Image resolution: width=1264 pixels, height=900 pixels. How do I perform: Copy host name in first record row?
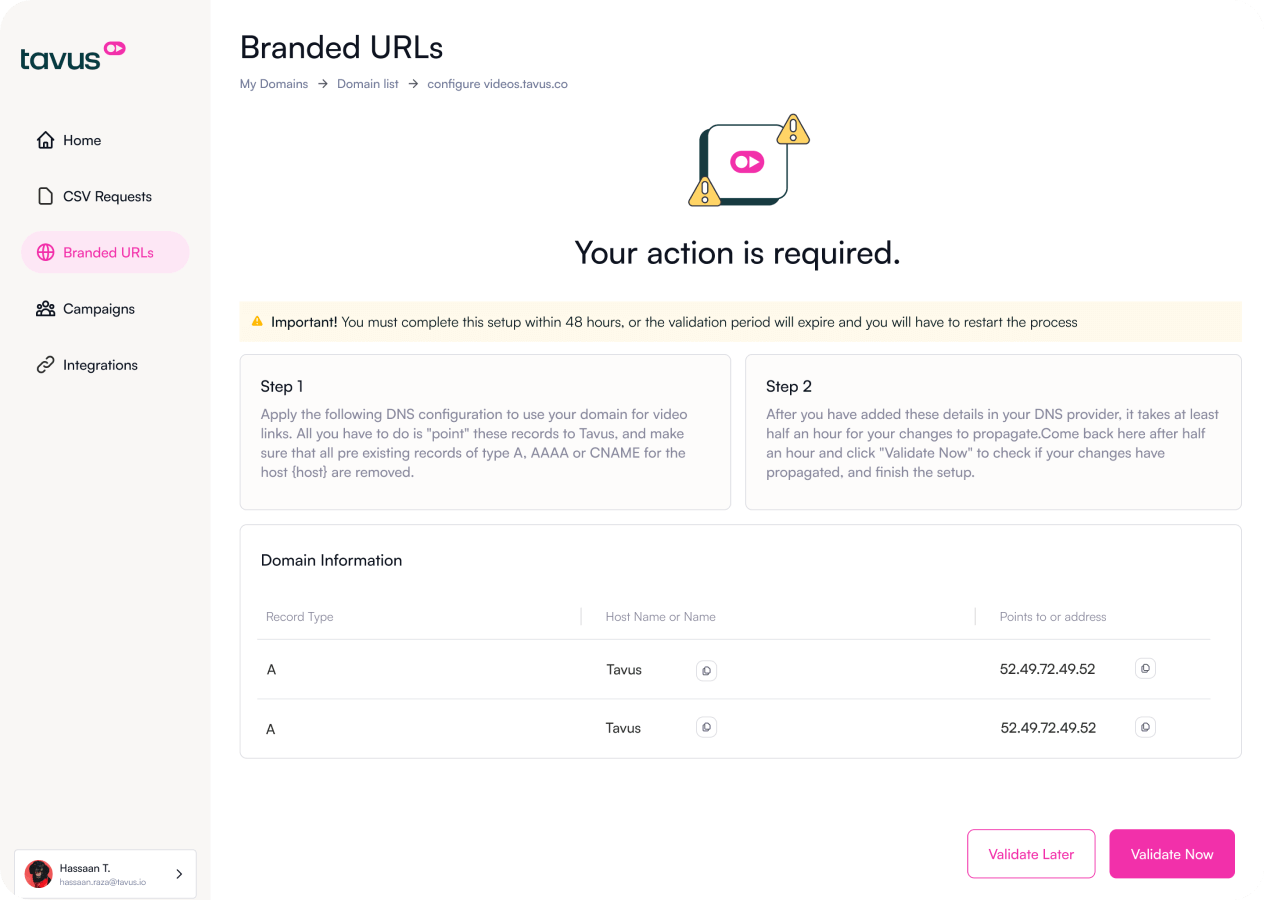pyautogui.click(x=706, y=670)
